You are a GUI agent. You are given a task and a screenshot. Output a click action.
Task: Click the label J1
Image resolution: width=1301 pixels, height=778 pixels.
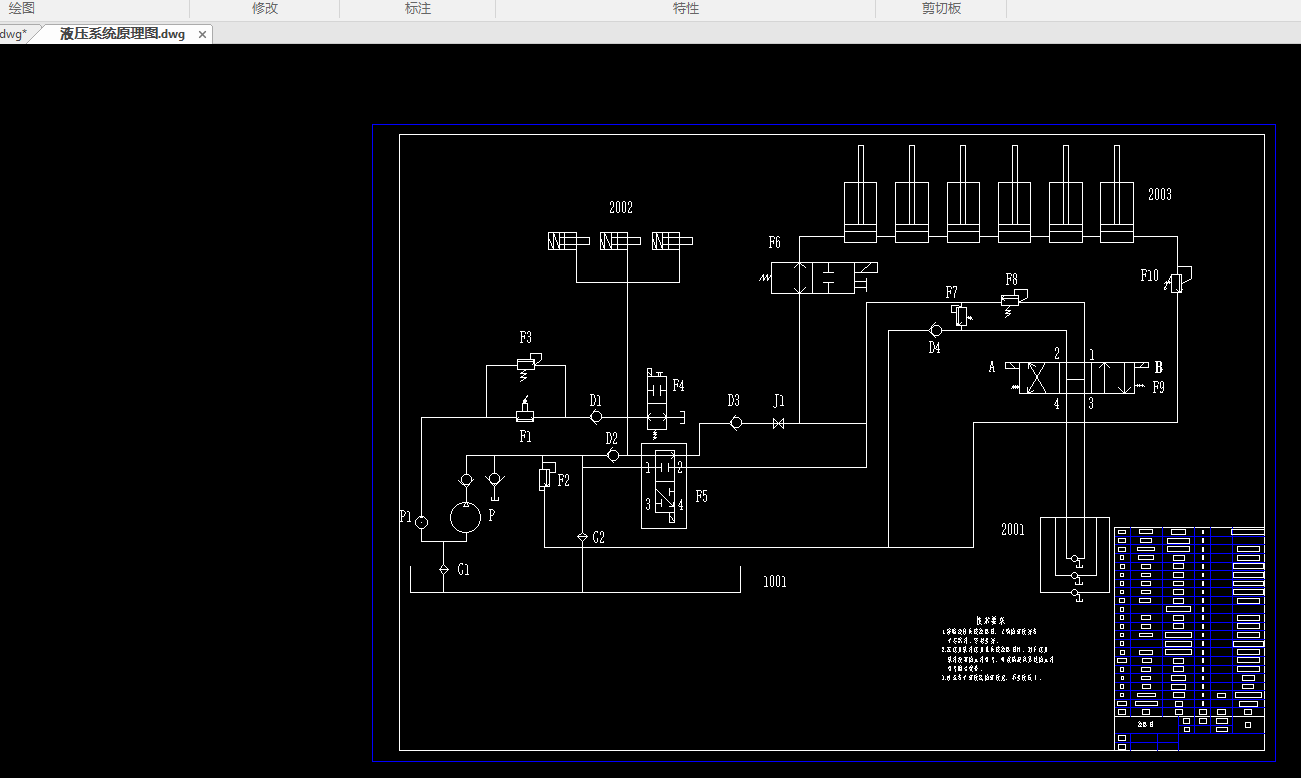click(x=779, y=400)
